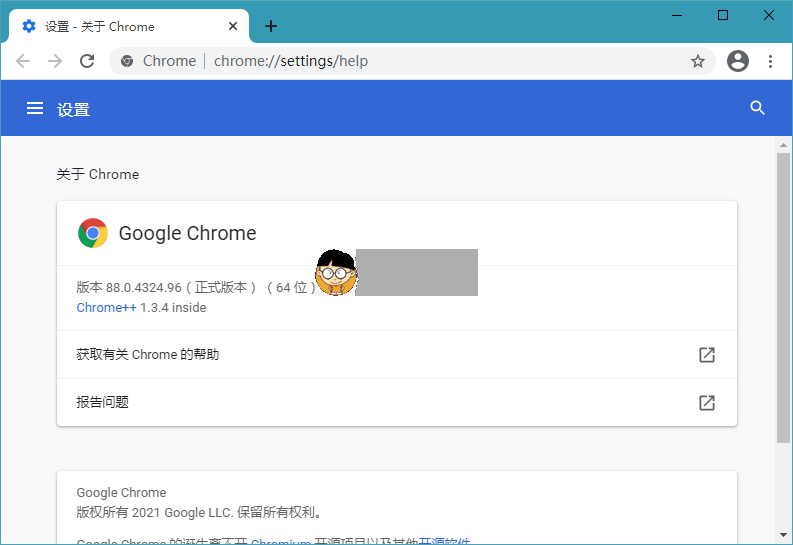Click the 关于 Chrome heading
The width and height of the screenshot is (793, 545).
[x=98, y=174]
